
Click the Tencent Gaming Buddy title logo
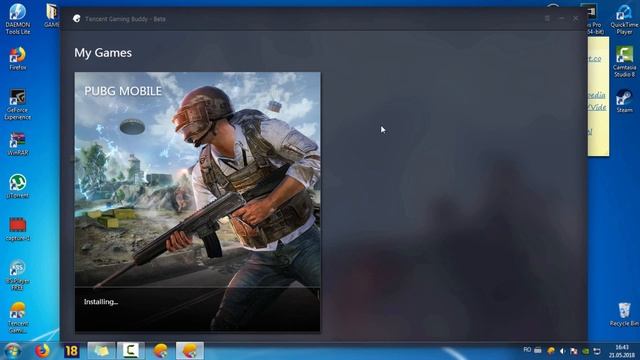tap(76, 19)
